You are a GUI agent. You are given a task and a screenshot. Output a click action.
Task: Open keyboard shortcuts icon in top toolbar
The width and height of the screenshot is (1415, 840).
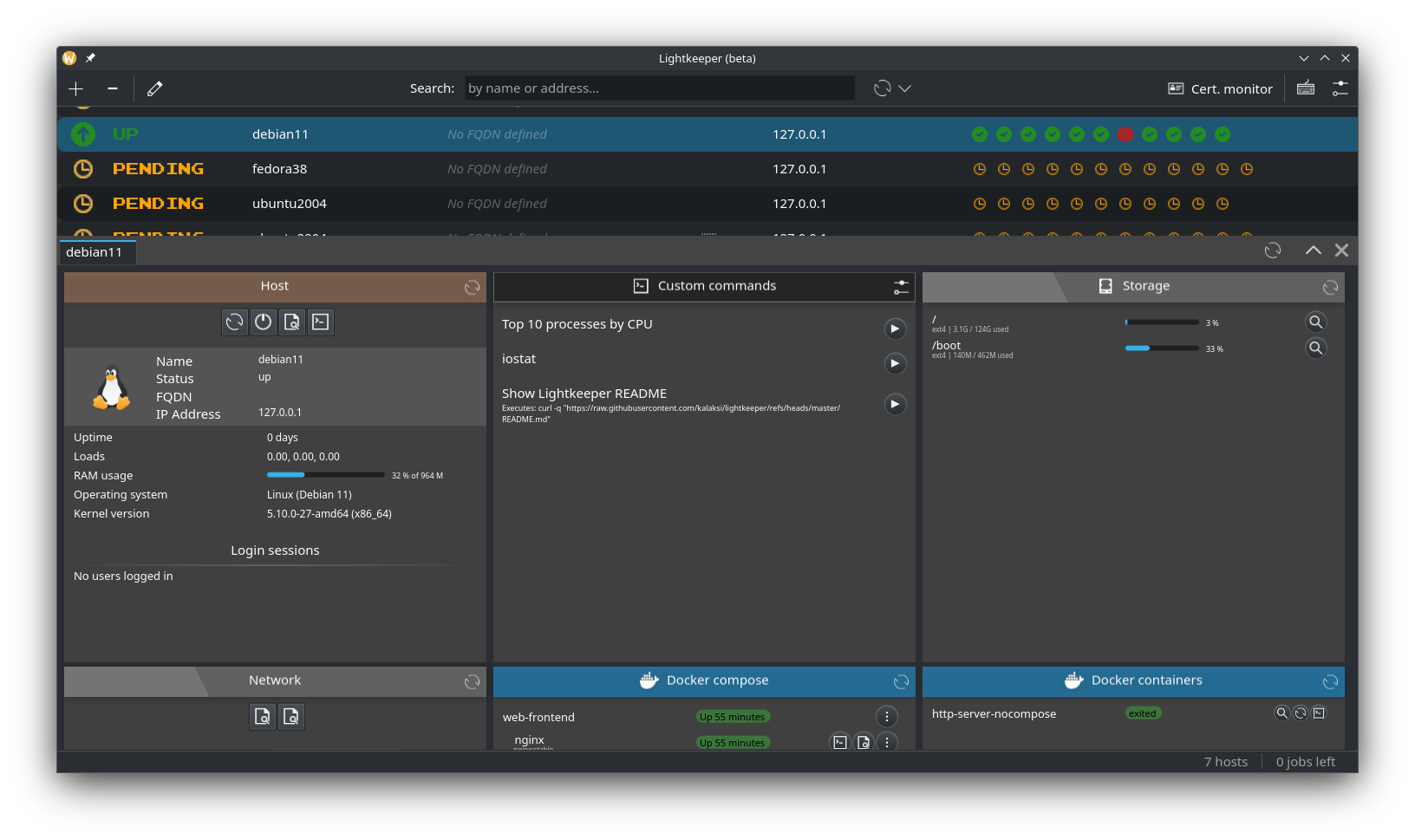(1306, 88)
